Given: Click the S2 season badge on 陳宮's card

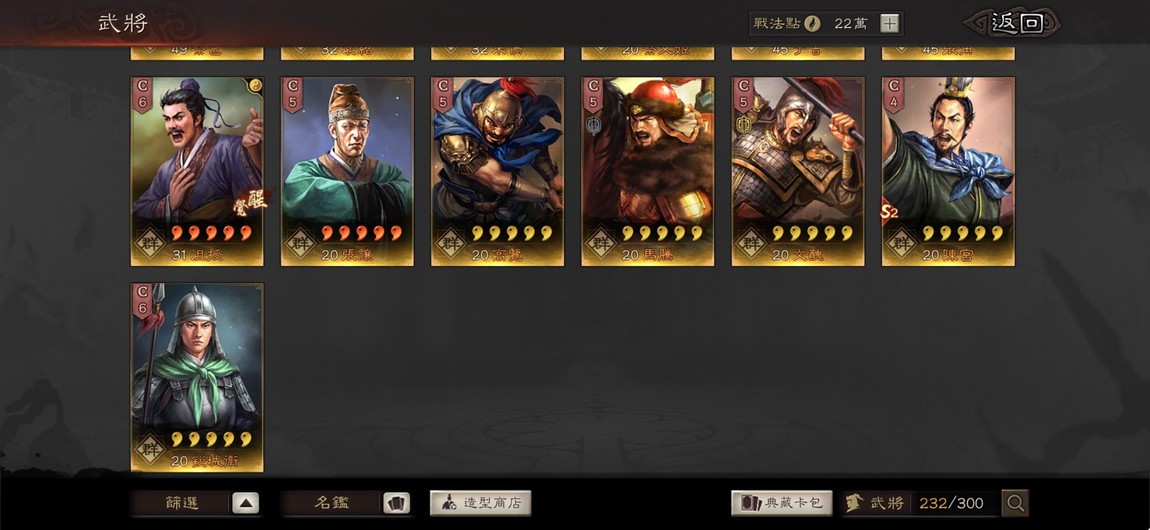Looking at the screenshot, I should click(x=889, y=213).
